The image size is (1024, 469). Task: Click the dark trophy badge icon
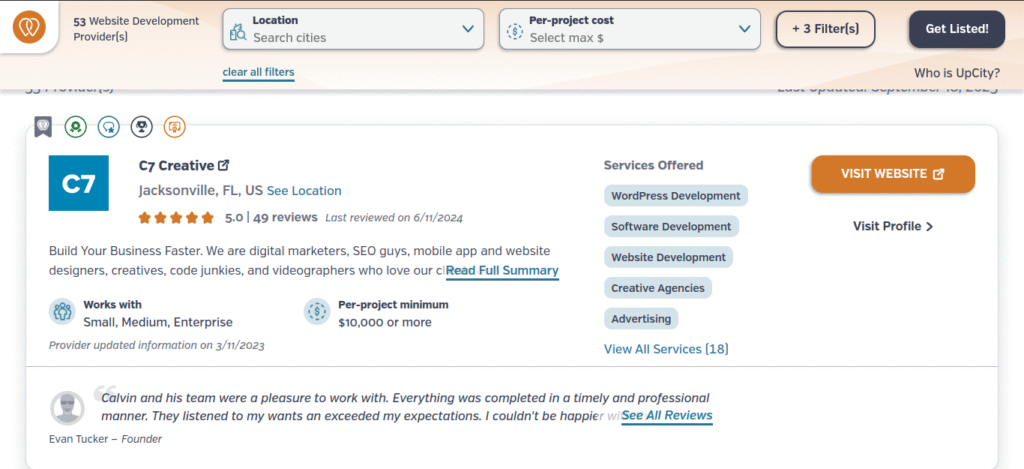[141, 127]
